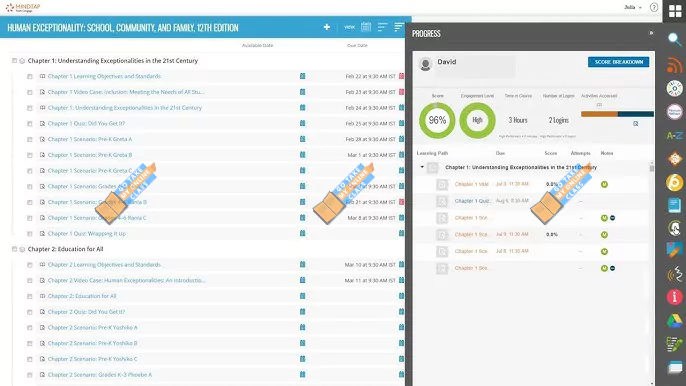Click the VIEW option in course header

point(349,27)
